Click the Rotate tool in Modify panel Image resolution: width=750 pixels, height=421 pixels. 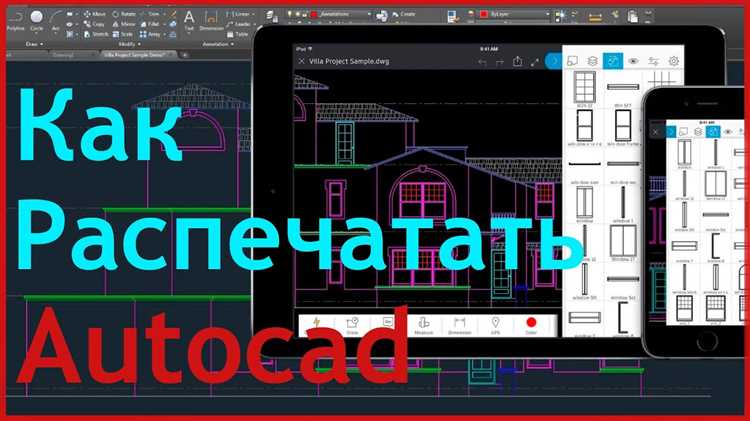[124, 14]
